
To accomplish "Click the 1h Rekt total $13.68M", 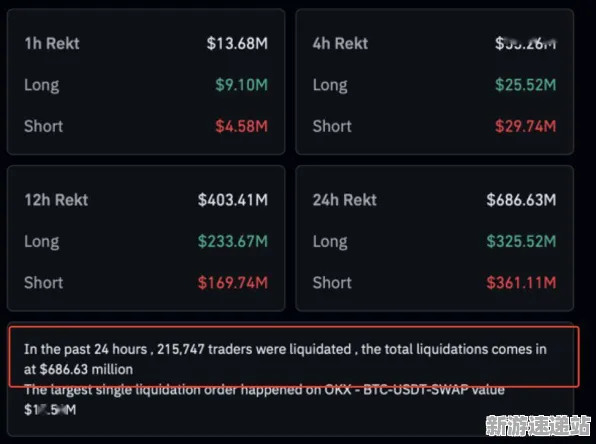I will tap(237, 43).
